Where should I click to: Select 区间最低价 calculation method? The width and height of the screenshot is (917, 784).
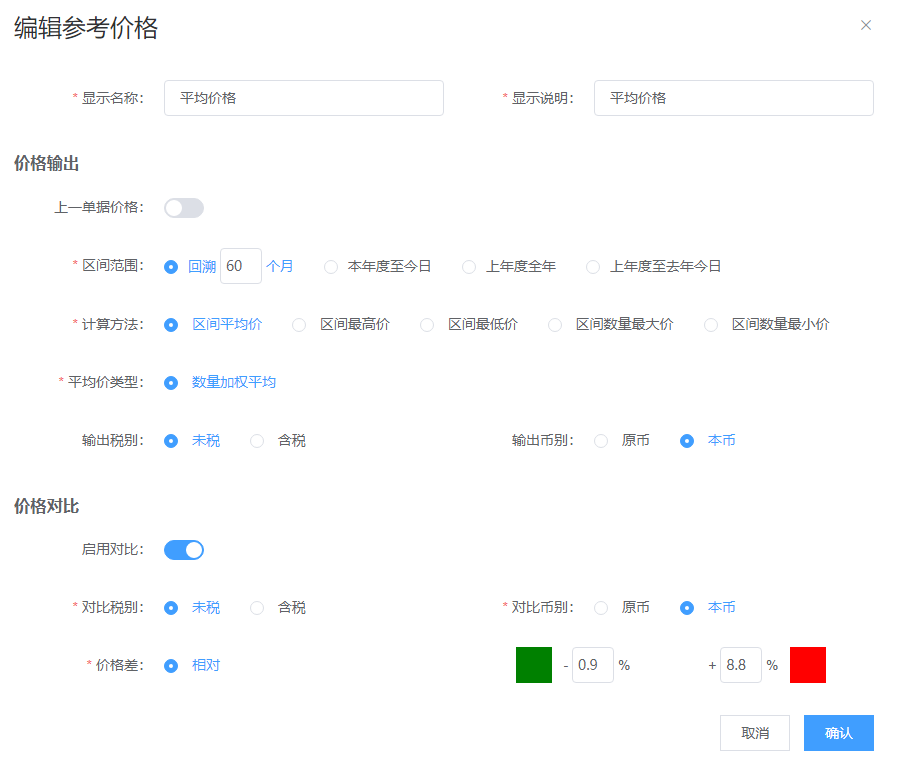coord(427,325)
